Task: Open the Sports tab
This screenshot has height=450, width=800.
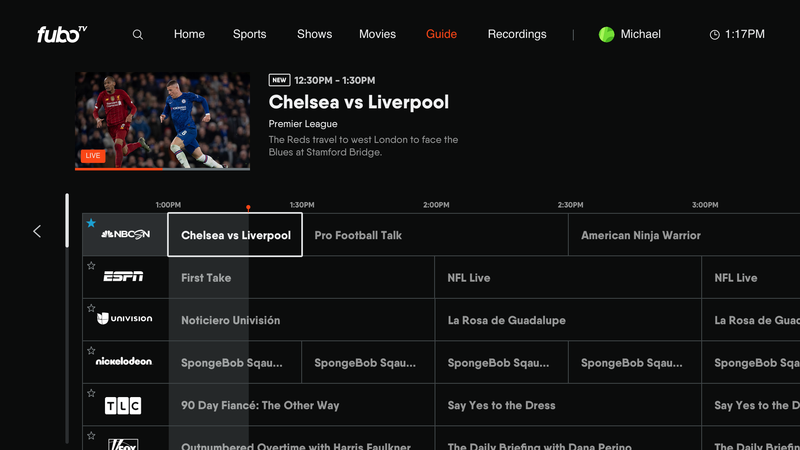Action: [x=249, y=34]
